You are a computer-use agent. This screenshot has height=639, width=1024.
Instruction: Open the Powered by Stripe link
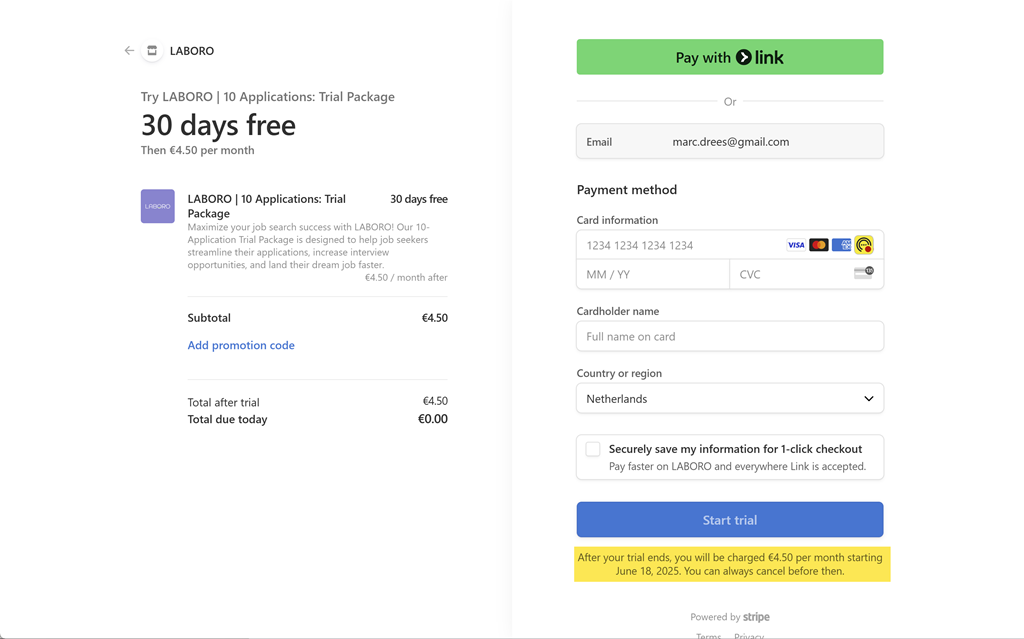point(730,617)
